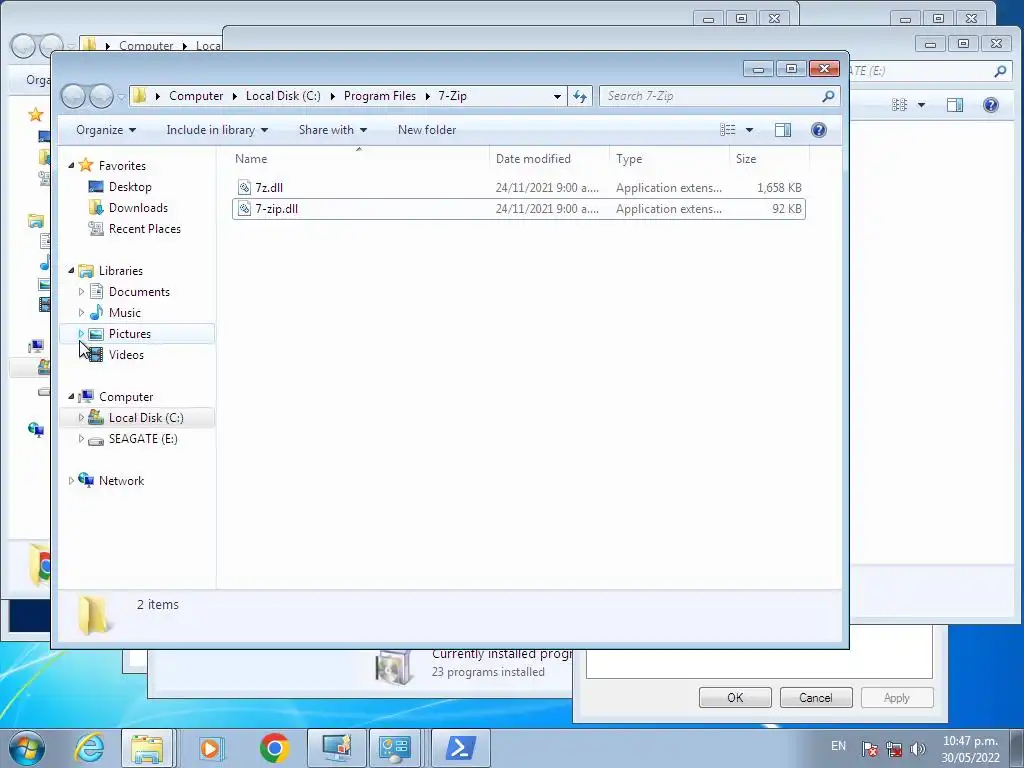The width and height of the screenshot is (1024, 768).
Task: Launch Google Chrome from taskbar
Action: tap(274, 748)
